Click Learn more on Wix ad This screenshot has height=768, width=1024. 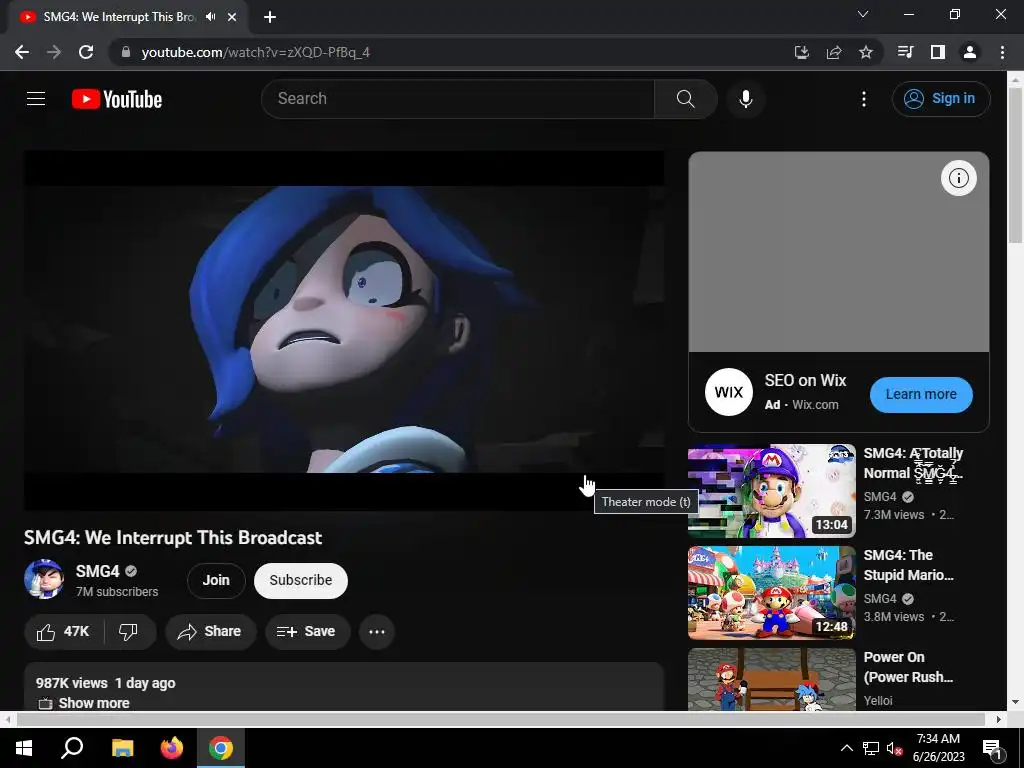(x=921, y=394)
